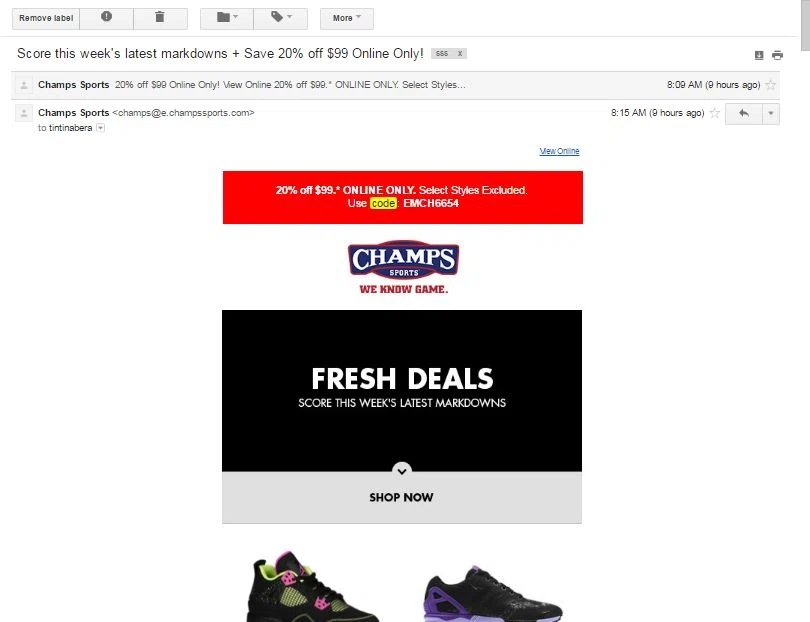Screen dimensions: 810x622
Task: Print the whole conversation
Action: (777, 55)
